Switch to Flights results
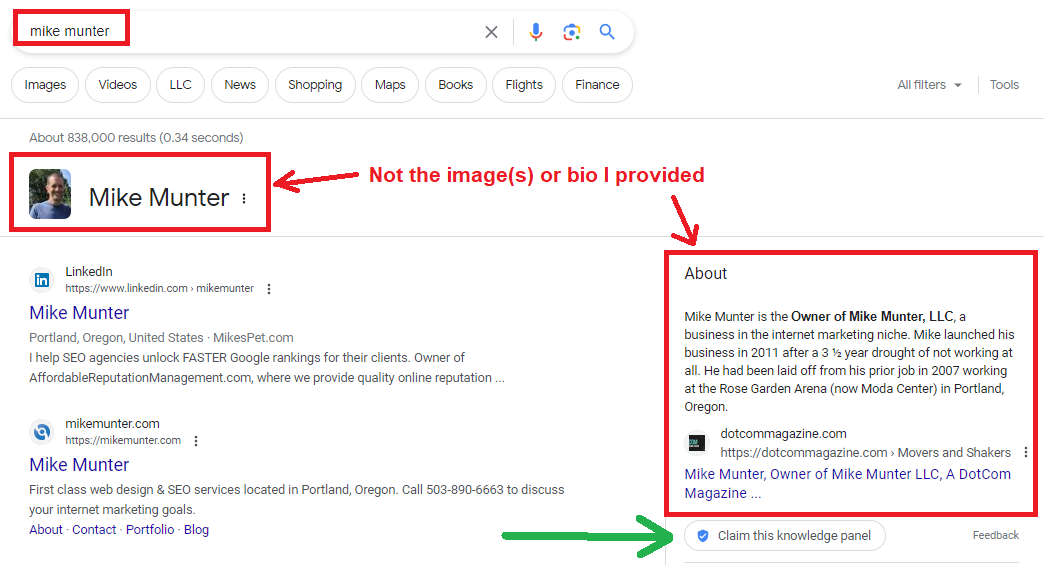The height and width of the screenshot is (565, 1044). [x=524, y=85]
